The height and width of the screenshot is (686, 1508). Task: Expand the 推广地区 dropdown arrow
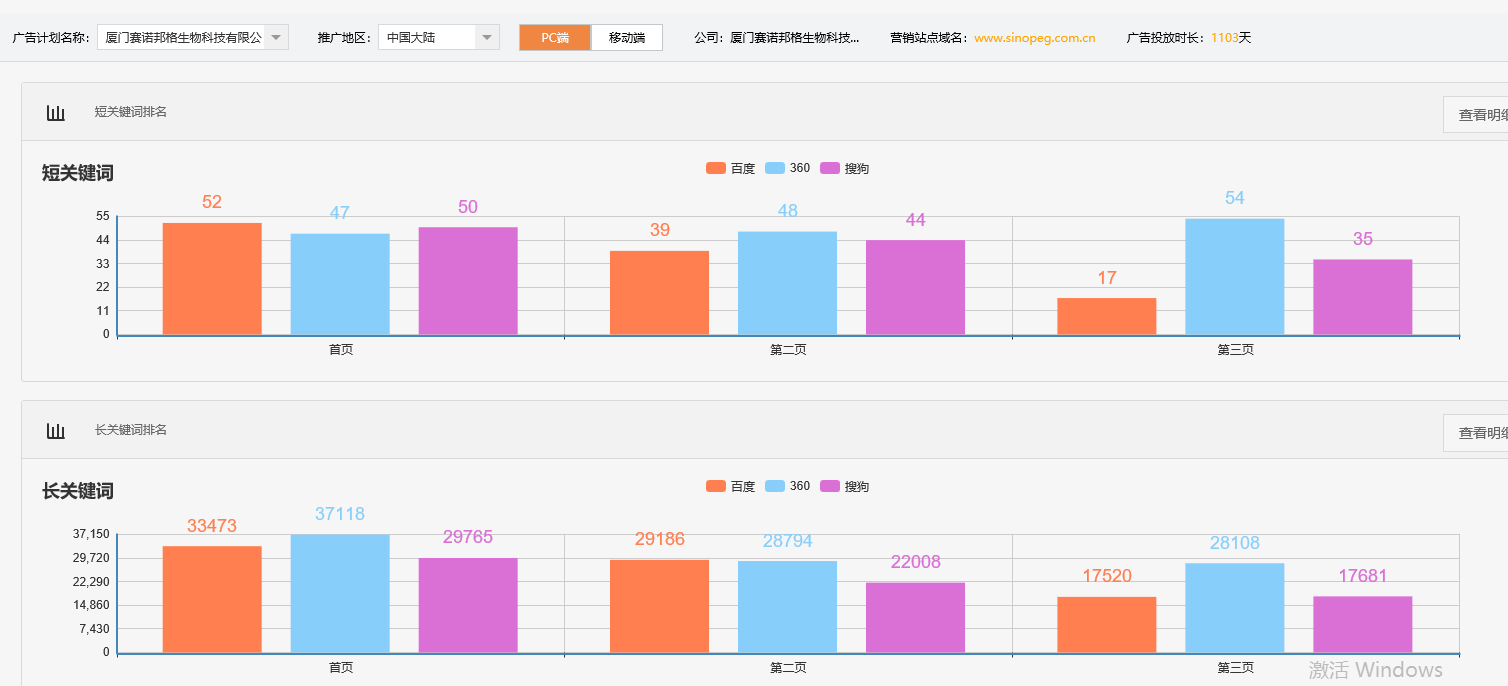[x=486, y=38]
